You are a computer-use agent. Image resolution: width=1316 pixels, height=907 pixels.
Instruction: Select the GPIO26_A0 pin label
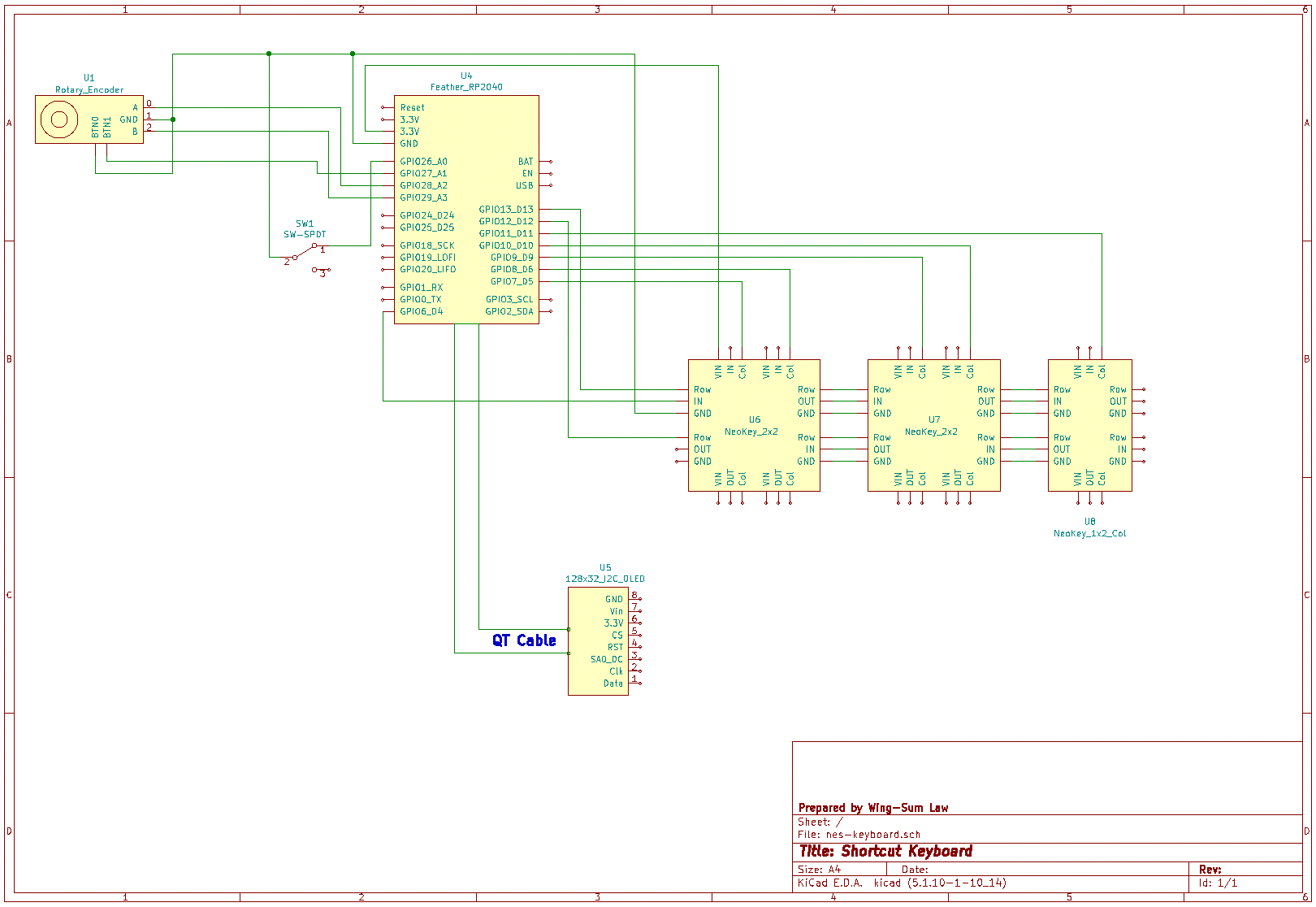[423, 162]
